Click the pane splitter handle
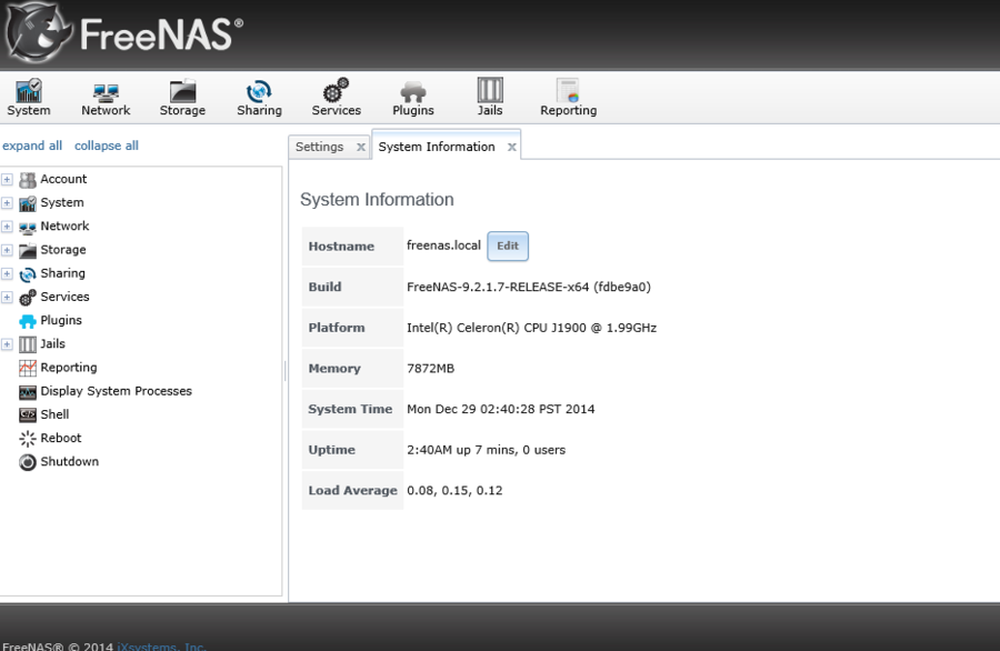 (285, 370)
